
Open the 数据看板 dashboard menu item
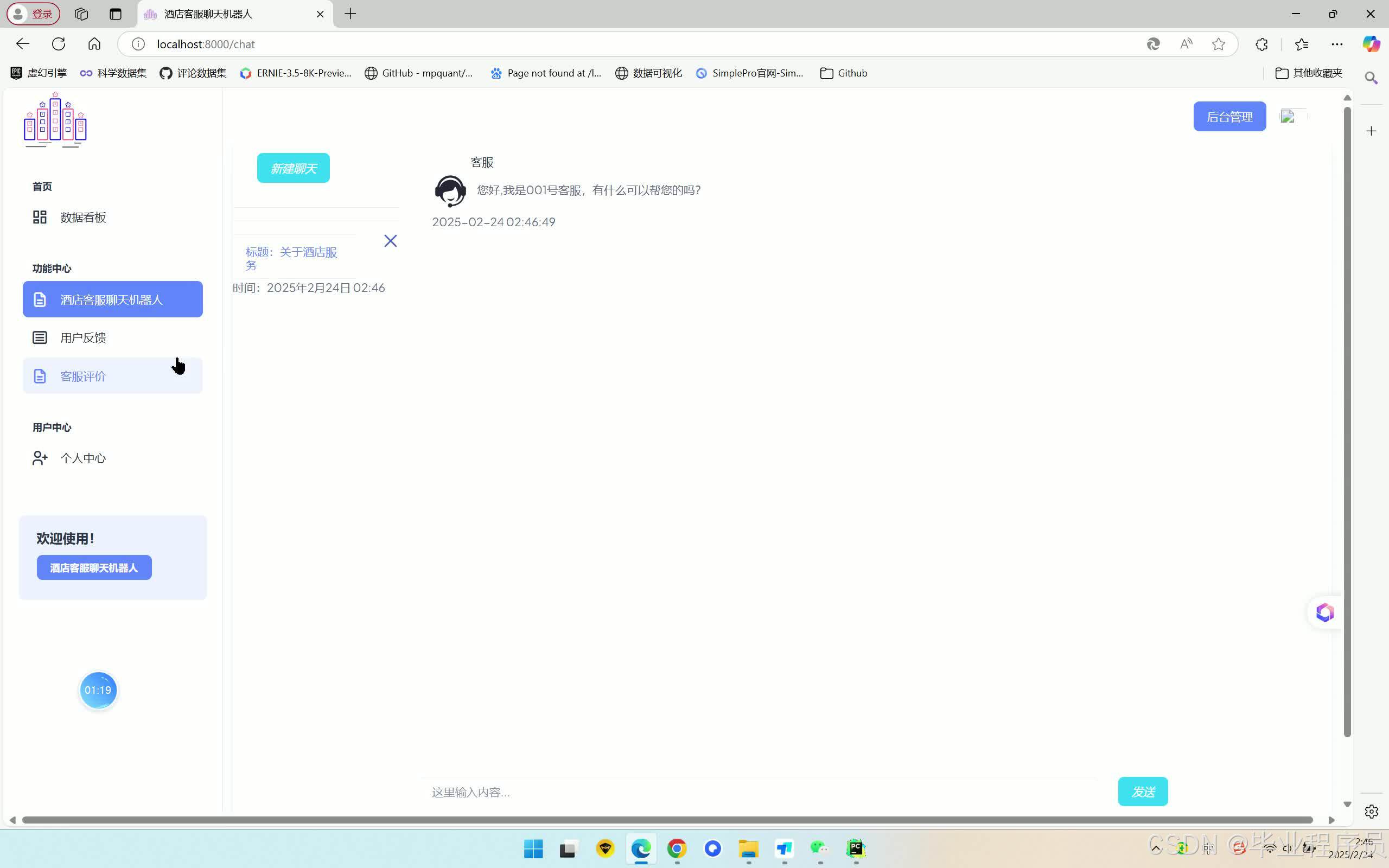(x=82, y=218)
